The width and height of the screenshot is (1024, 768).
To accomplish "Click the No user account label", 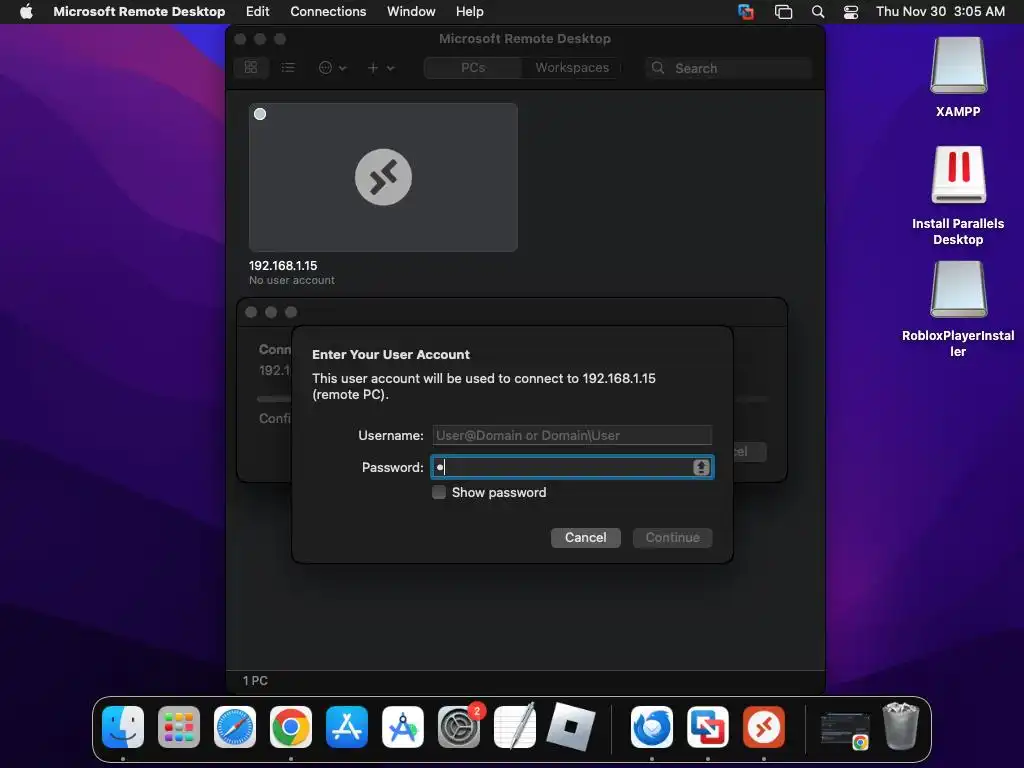I will click(291, 280).
